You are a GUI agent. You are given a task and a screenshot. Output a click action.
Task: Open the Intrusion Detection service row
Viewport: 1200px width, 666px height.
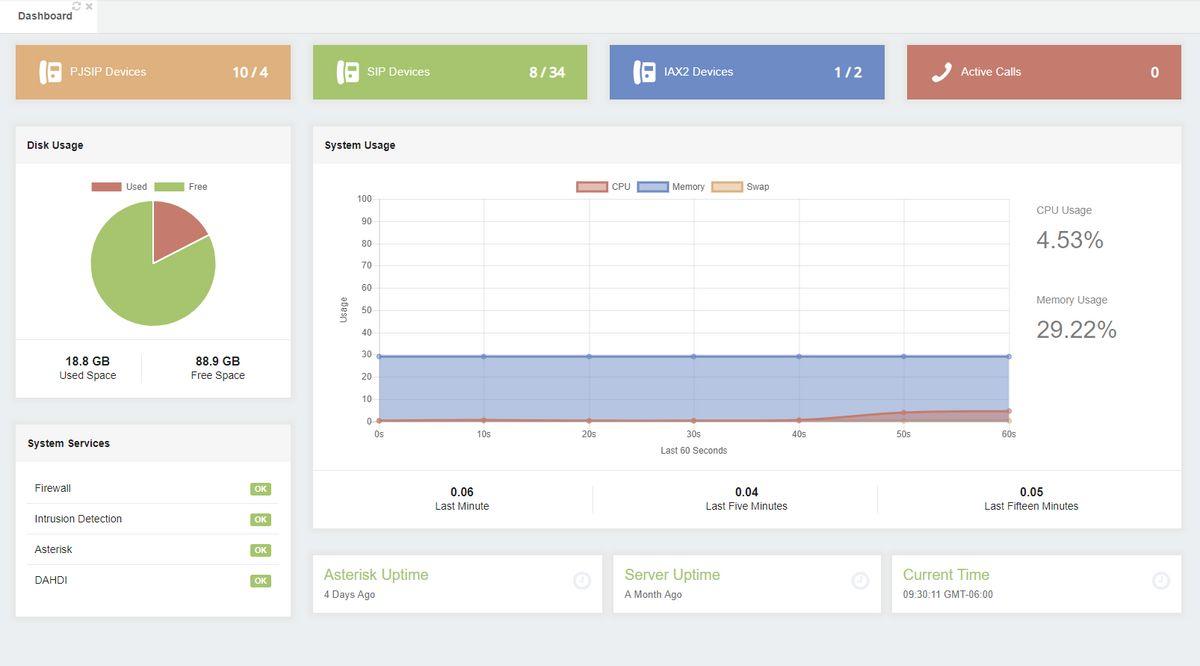tap(153, 519)
